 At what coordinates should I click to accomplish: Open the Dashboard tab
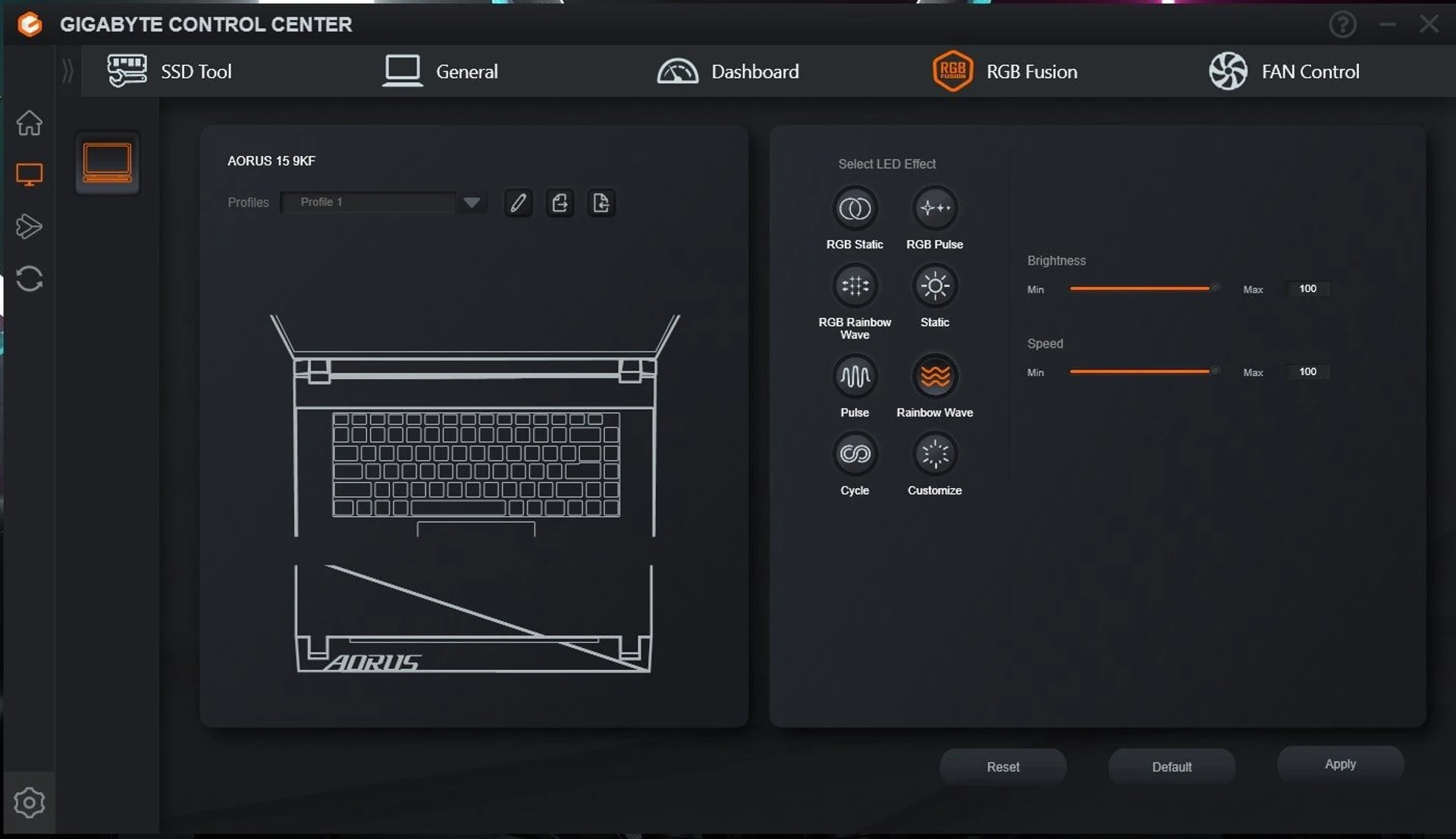pyautogui.click(x=727, y=71)
